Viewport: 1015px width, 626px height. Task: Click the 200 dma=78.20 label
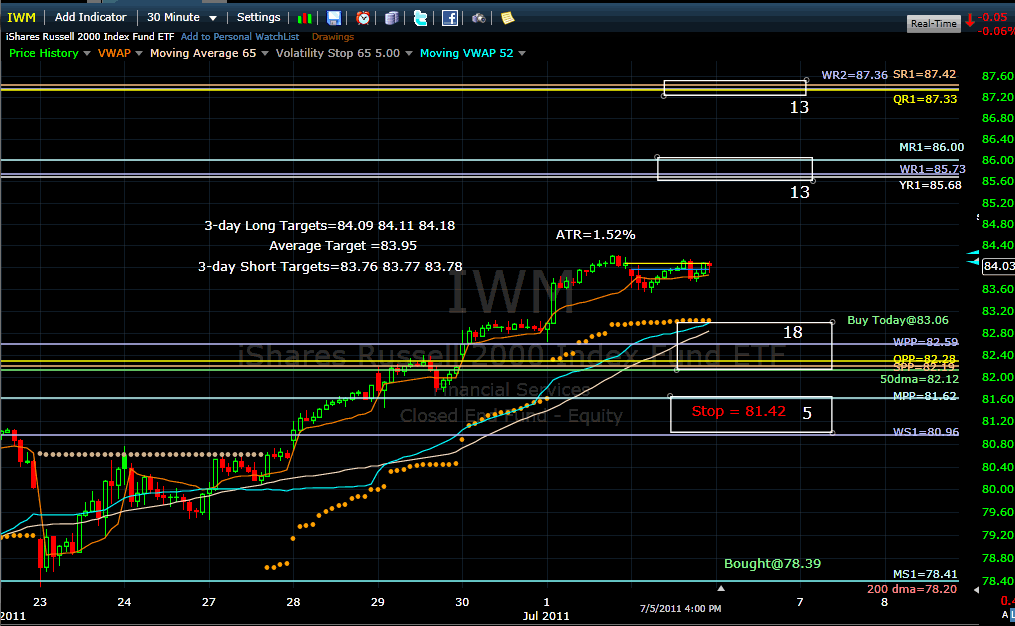pyautogui.click(x=912, y=589)
